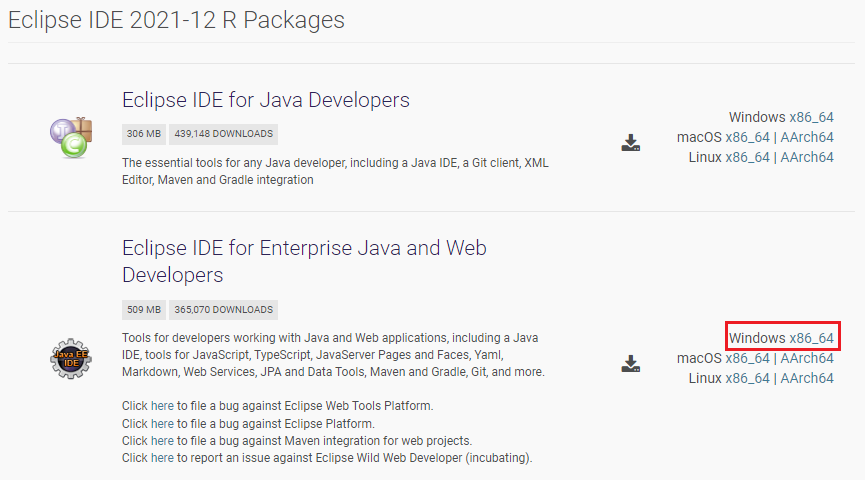865x480 pixels.
Task: Click 'here' to file Web Tools Platform bug
Action: pos(162,406)
